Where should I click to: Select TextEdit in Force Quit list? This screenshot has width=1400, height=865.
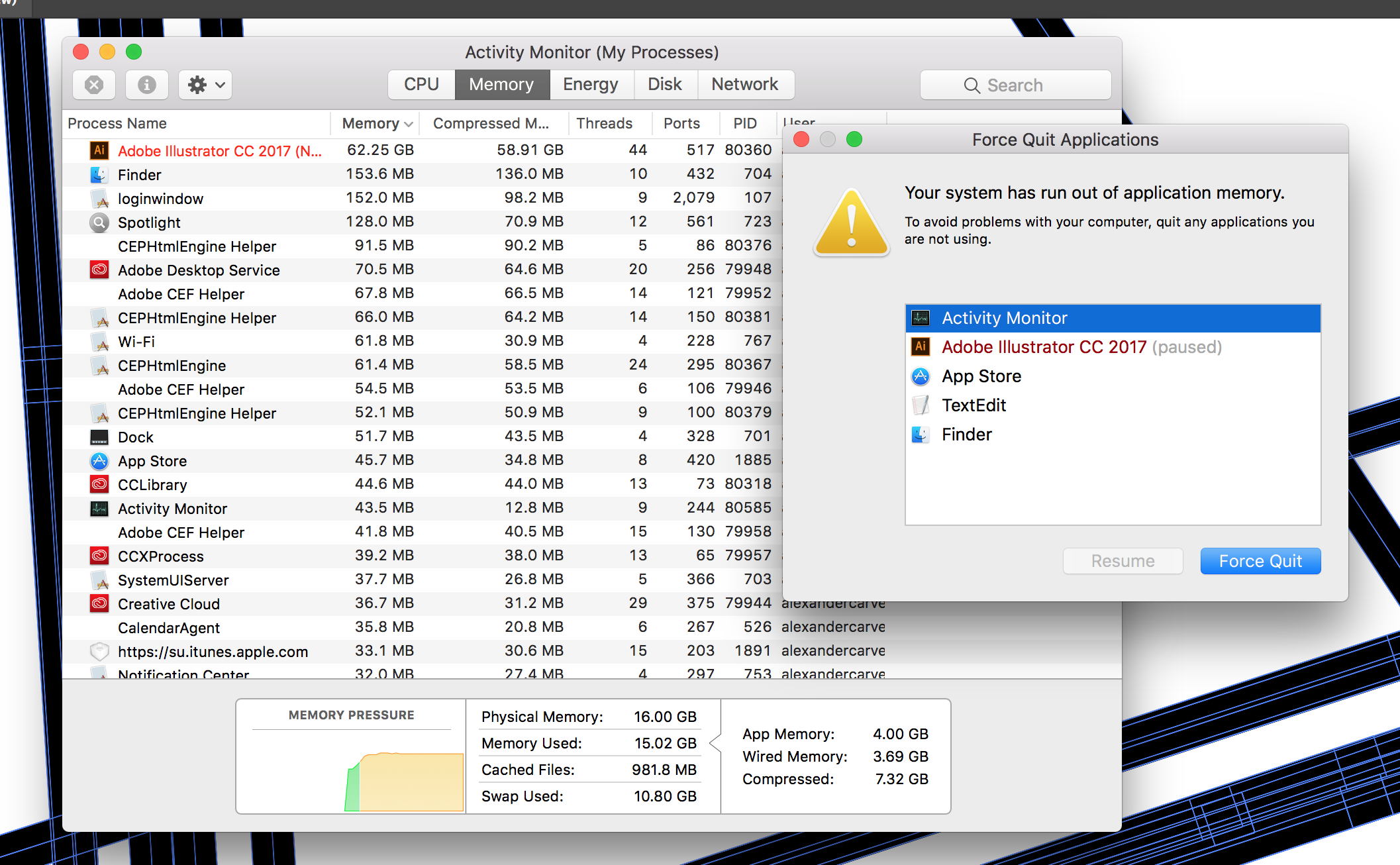[x=1113, y=405]
